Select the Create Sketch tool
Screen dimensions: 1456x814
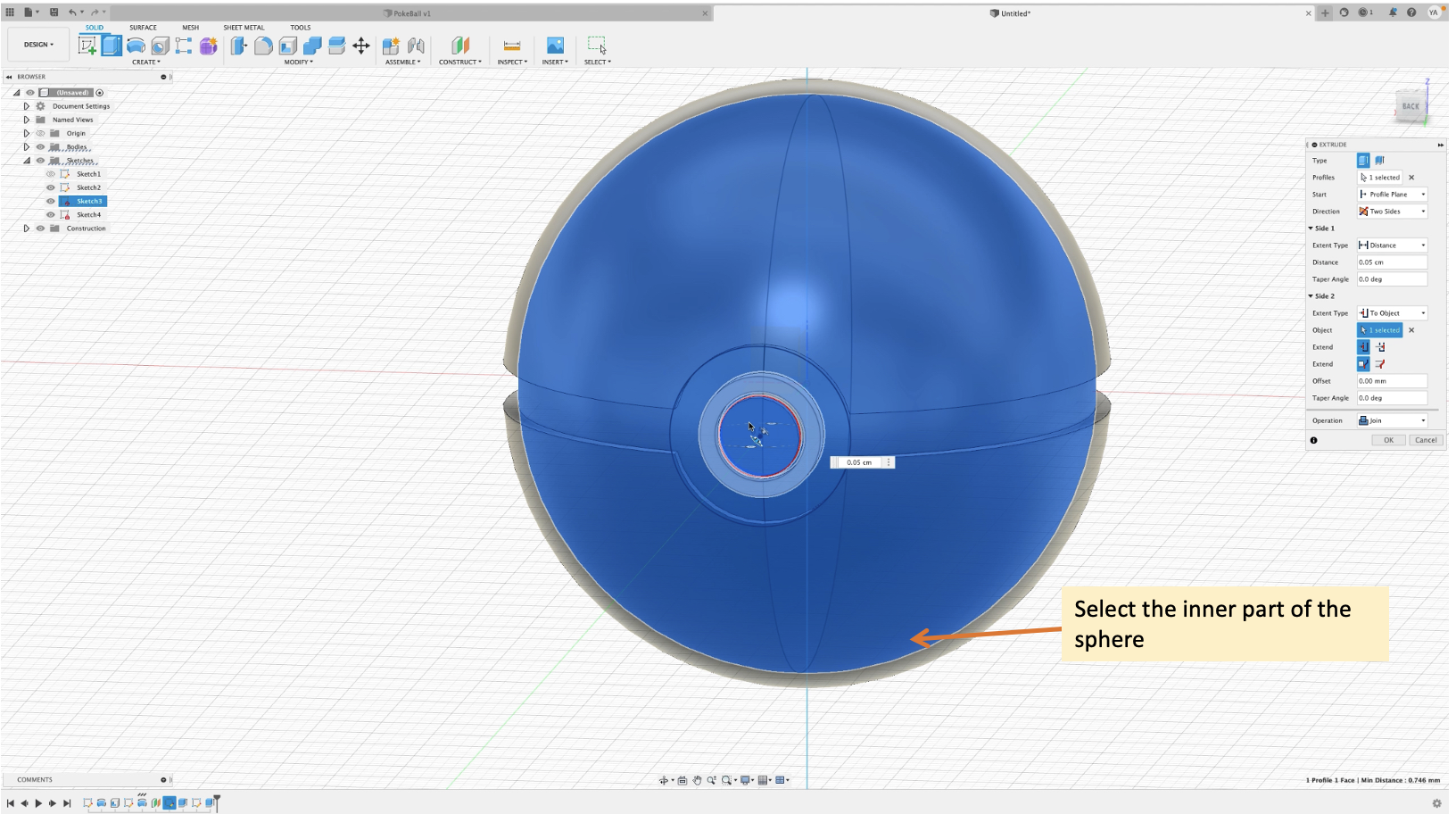(87, 46)
